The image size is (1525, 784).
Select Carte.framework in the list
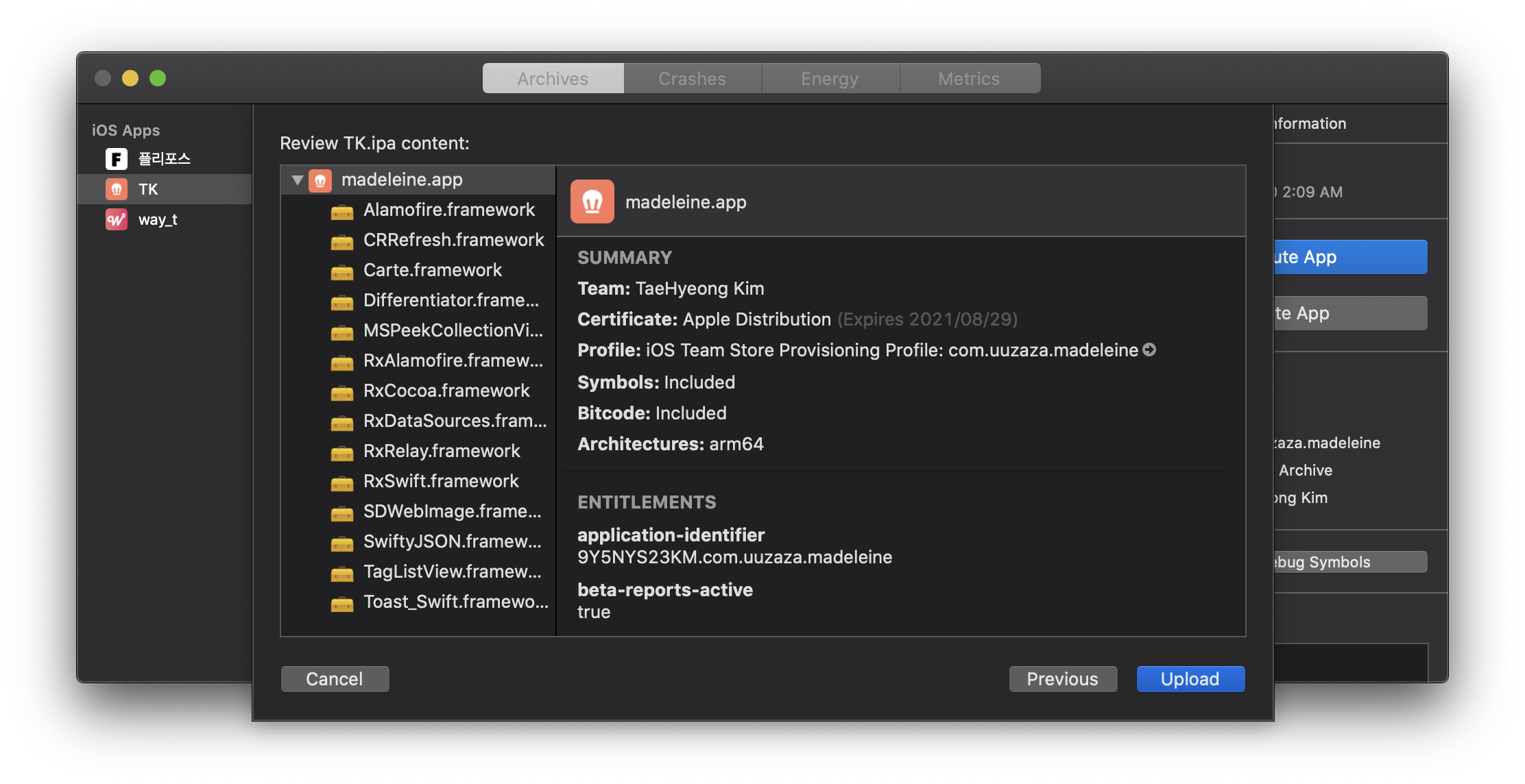pyautogui.click(x=433, y=270)
